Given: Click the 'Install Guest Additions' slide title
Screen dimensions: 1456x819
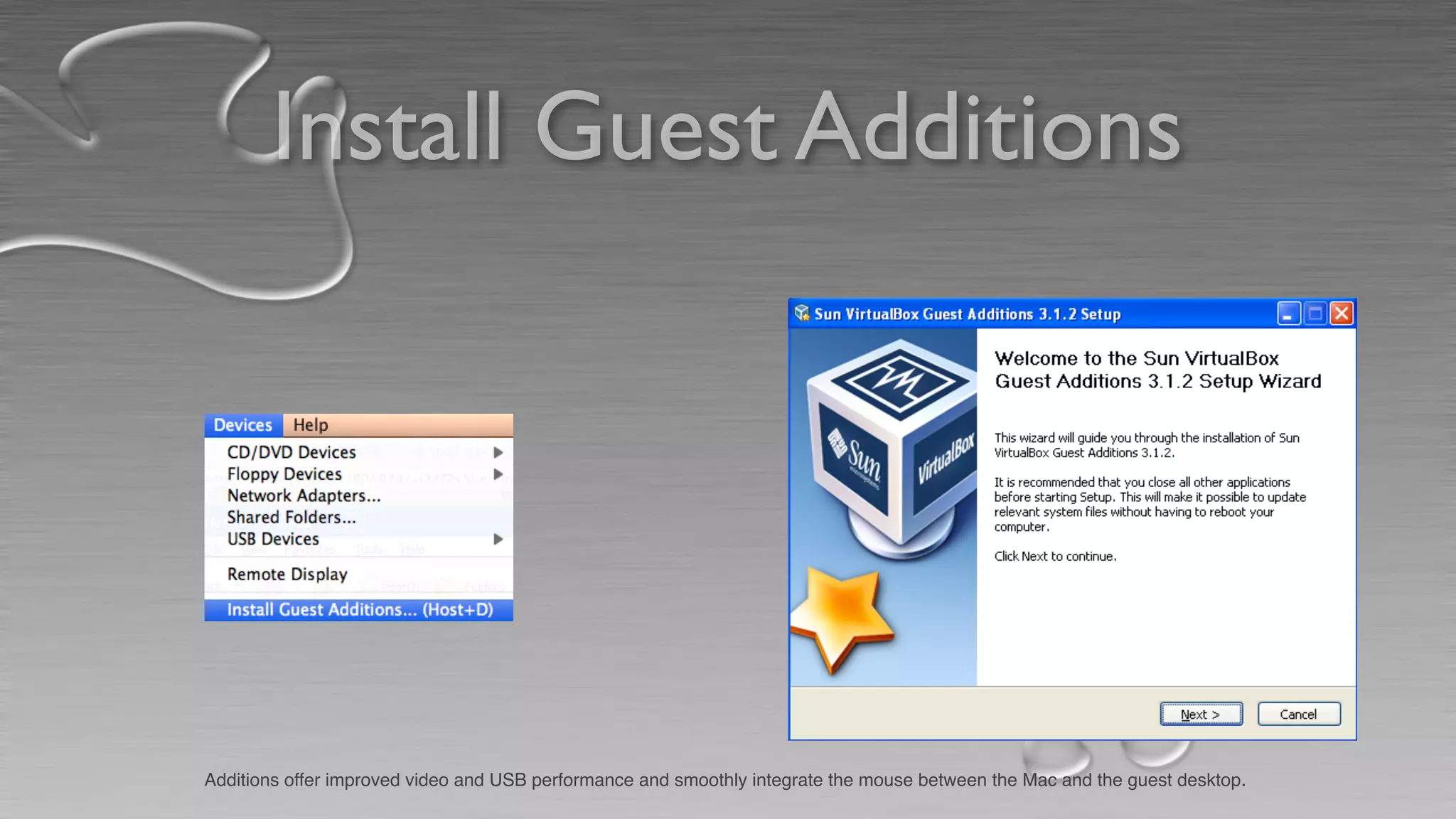Looking at the screenshot, I should click(x=727, y=128).
